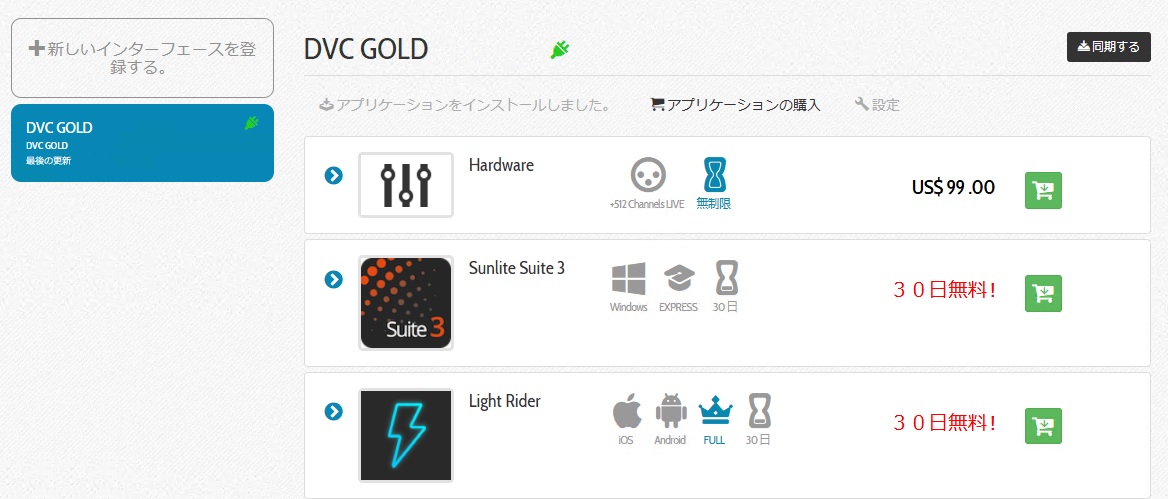Click 新しいインターフェースを登録する button
Viewport: 1168px width, 499px height.
click(x=142, y=58)
